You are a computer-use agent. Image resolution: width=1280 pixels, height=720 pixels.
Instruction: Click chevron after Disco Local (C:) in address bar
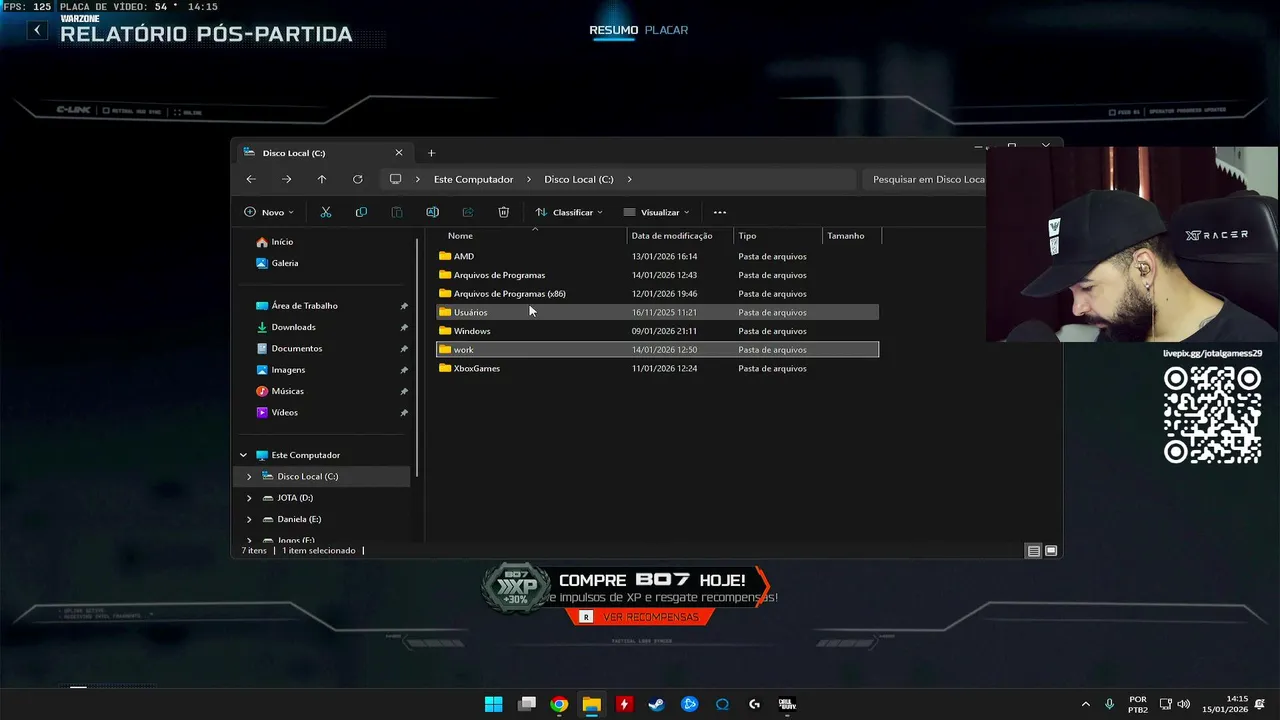(x=630, y=179)
